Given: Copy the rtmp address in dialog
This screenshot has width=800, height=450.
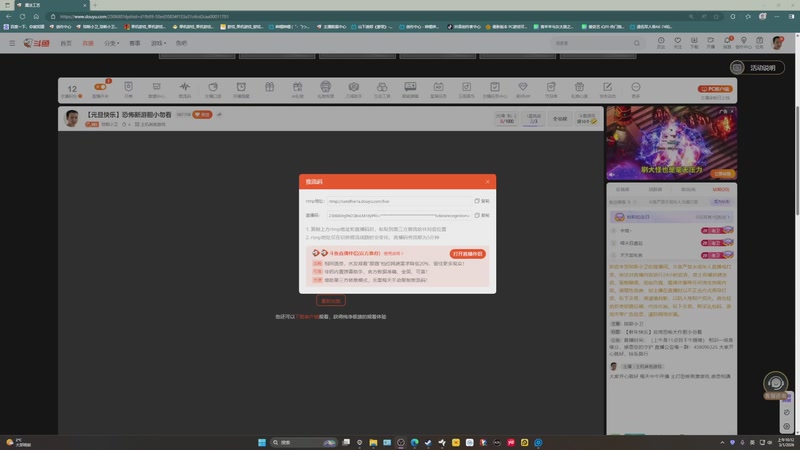Looking at the screenshot, I should pyautogui.click(x=482, y=201).
